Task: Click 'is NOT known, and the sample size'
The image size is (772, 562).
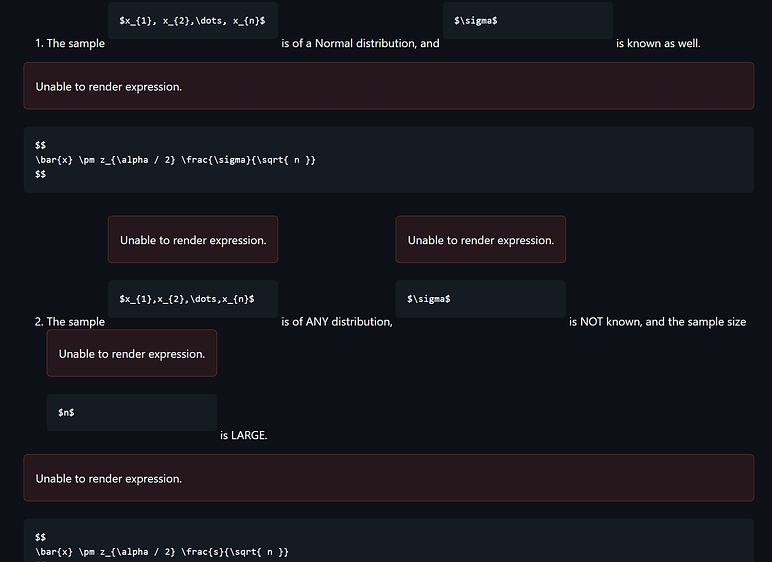Action: 657,322
